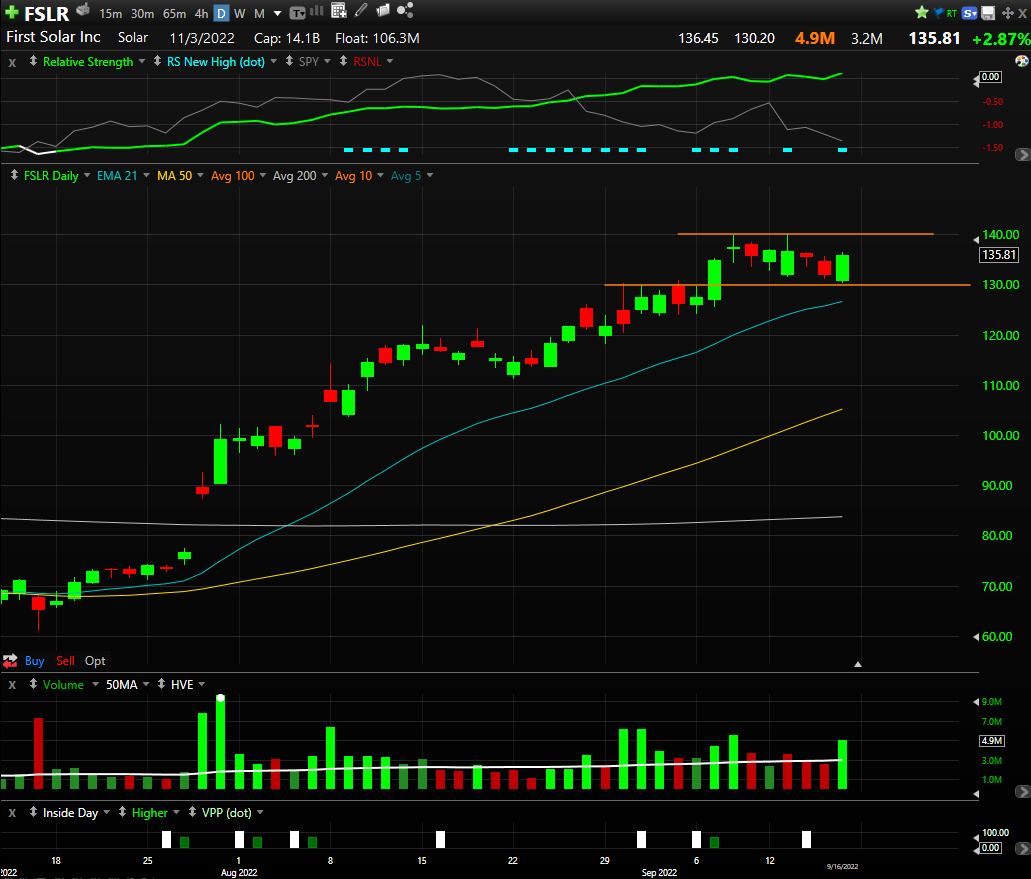
Task: Click the reorder arrows beside Volume
Action: pyautogui.click(x=34, y=684)
